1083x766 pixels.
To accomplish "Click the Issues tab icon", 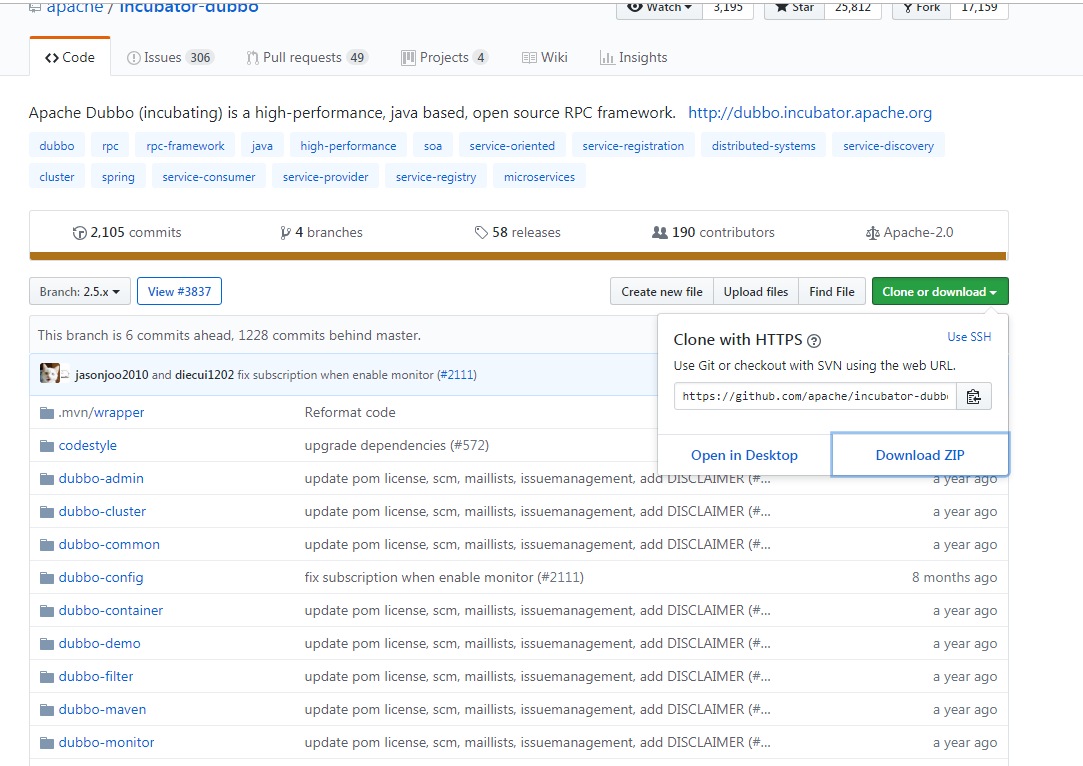I will [133, 58].
